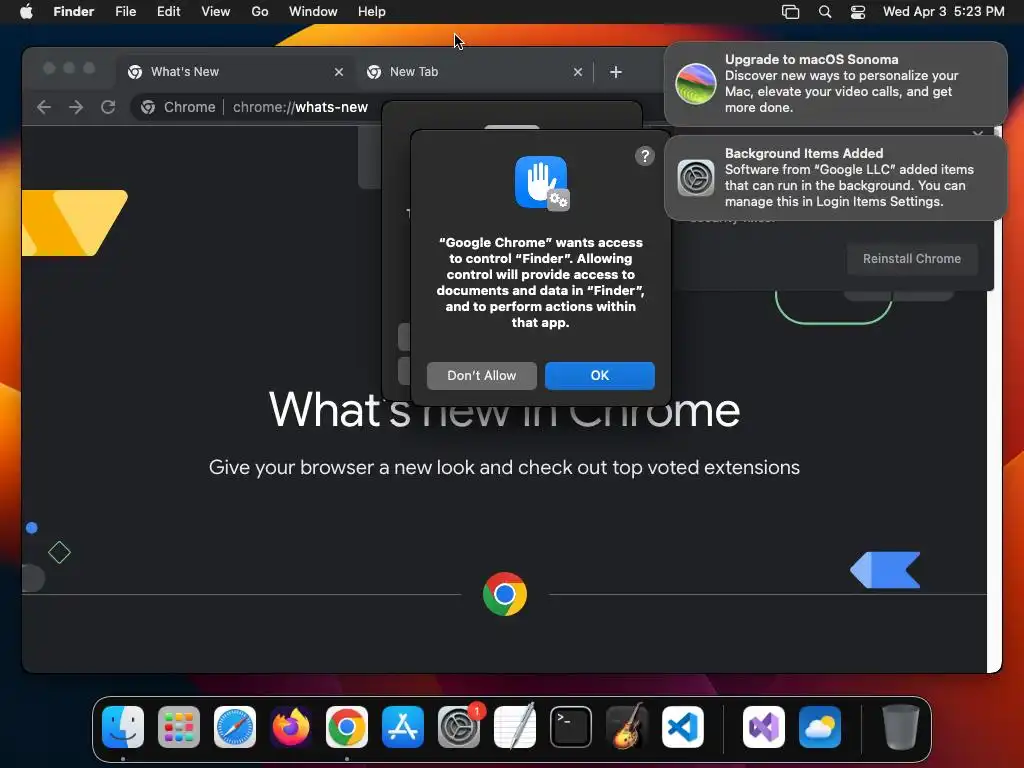Click the 'Give your browser a new look' subtitle

click(x=504, y=468)
